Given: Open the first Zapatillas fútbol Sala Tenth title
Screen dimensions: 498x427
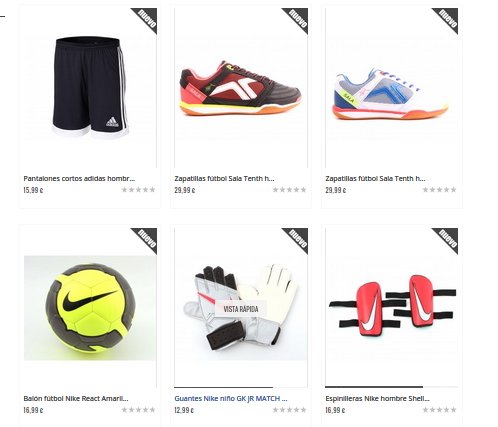Looking at the screenshot, I should tap(224, 178).
